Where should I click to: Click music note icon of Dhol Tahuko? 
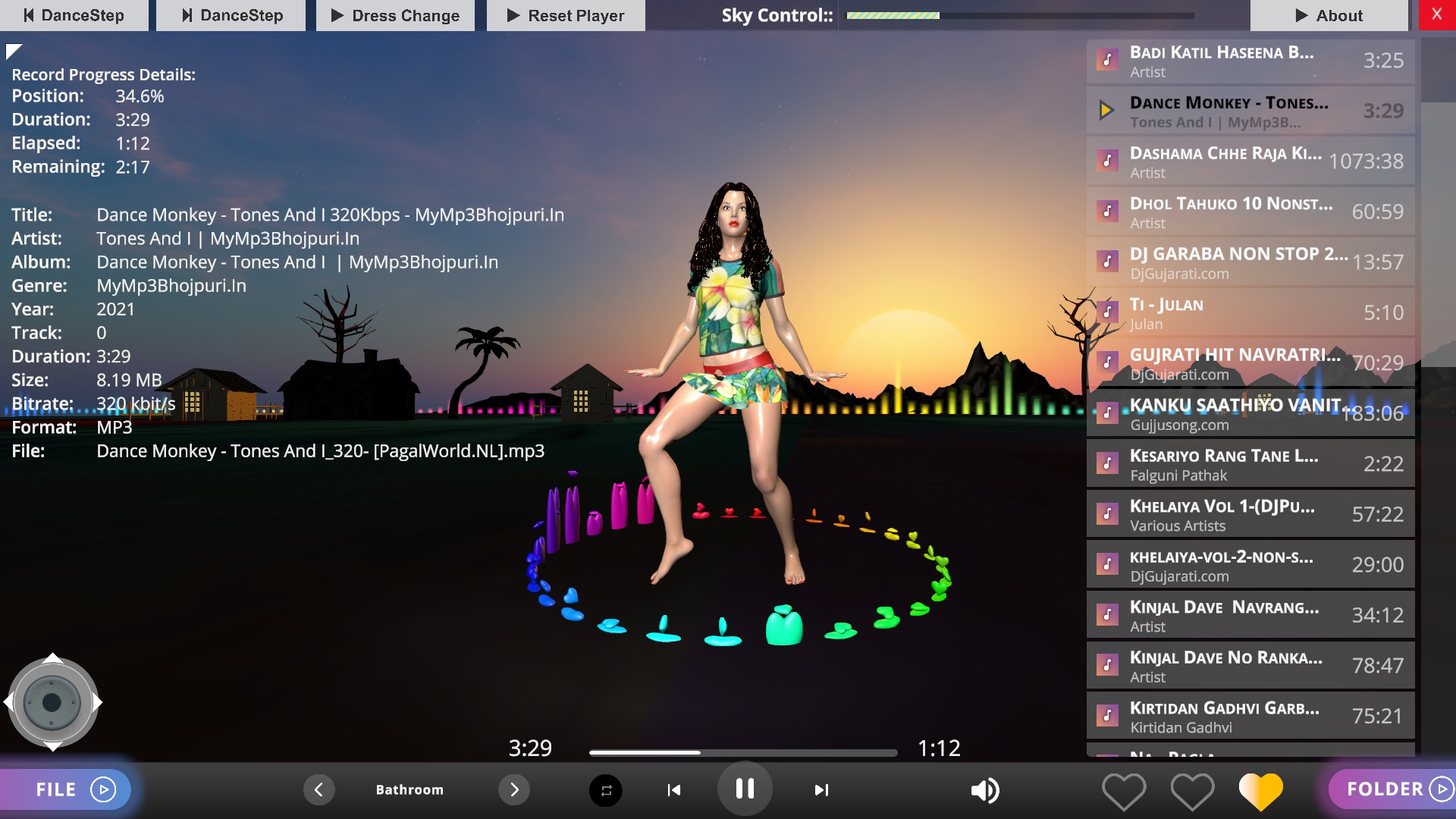point(1107,211)
